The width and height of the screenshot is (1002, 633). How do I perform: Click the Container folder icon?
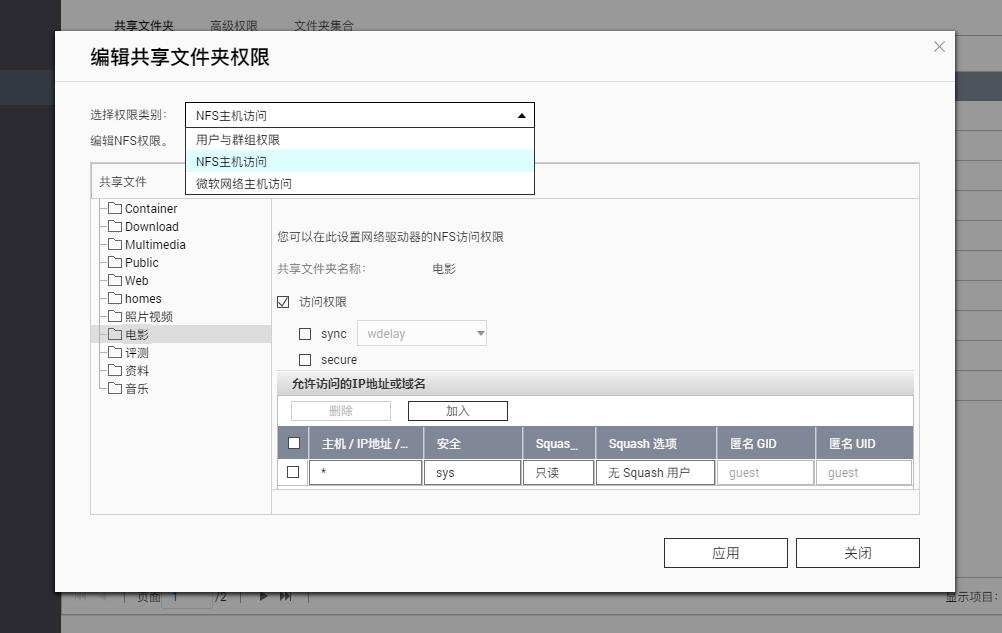point(115,208)
